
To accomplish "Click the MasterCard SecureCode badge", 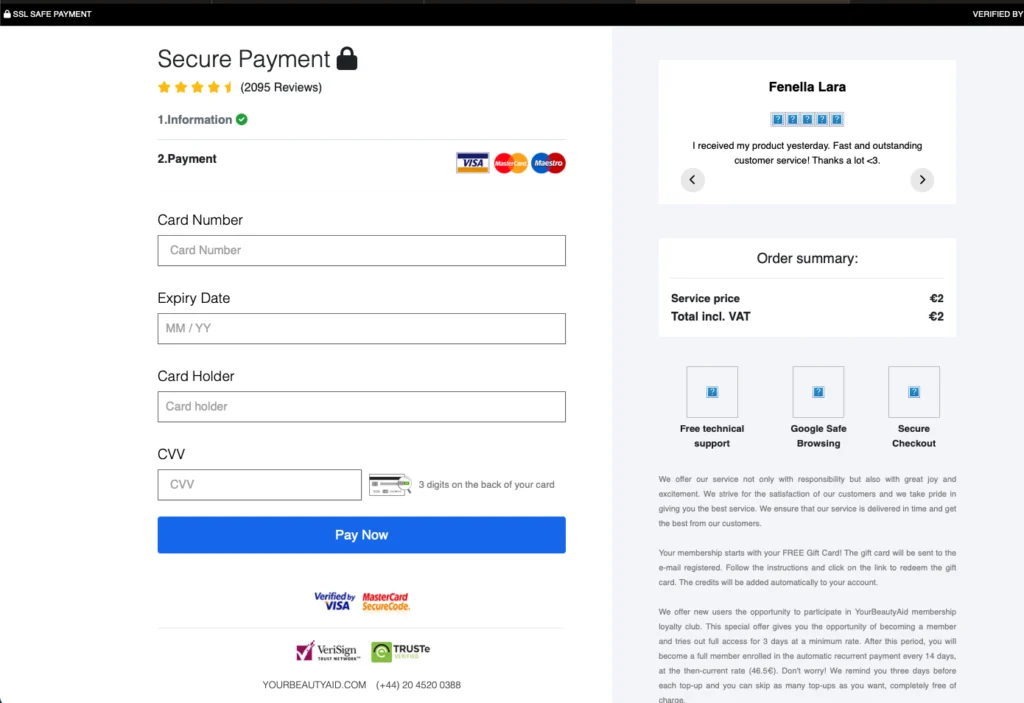I will tap(386, 601).
